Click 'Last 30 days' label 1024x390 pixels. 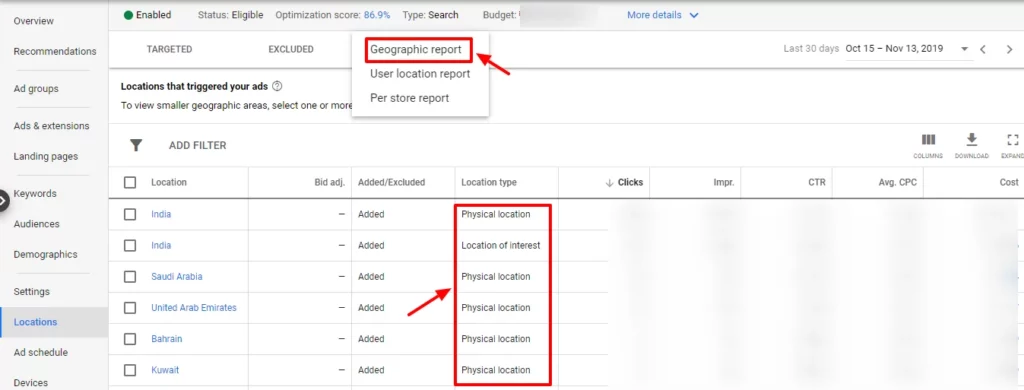[x=811, y=49]
